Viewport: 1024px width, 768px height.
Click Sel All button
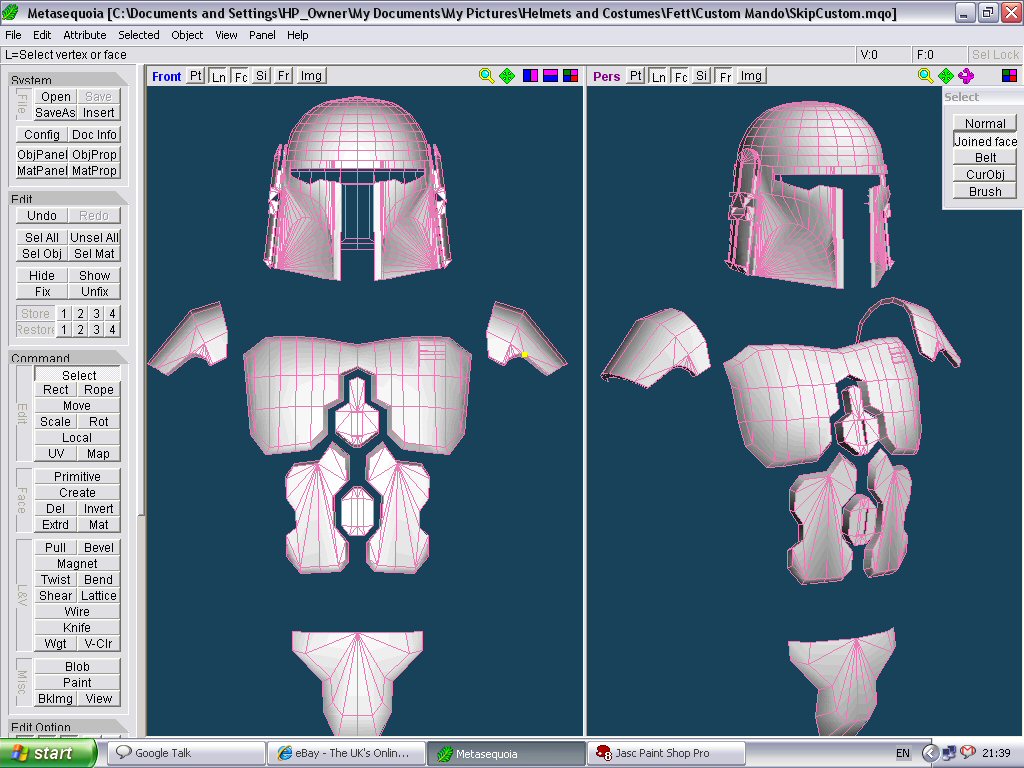(x=42, y=238)
